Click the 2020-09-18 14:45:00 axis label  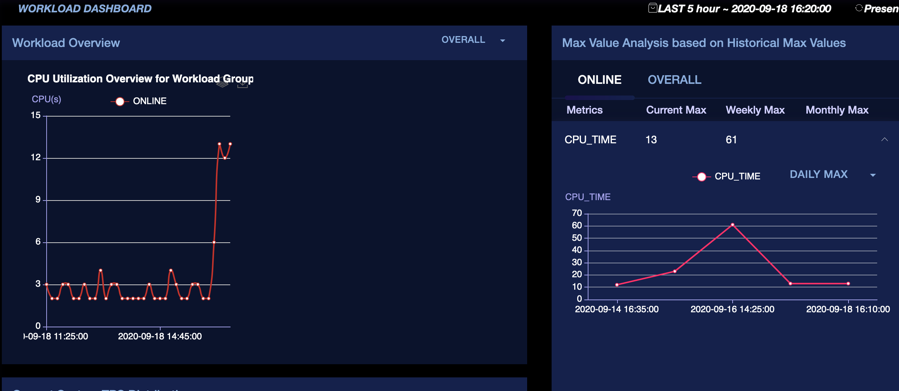[159, 337]
